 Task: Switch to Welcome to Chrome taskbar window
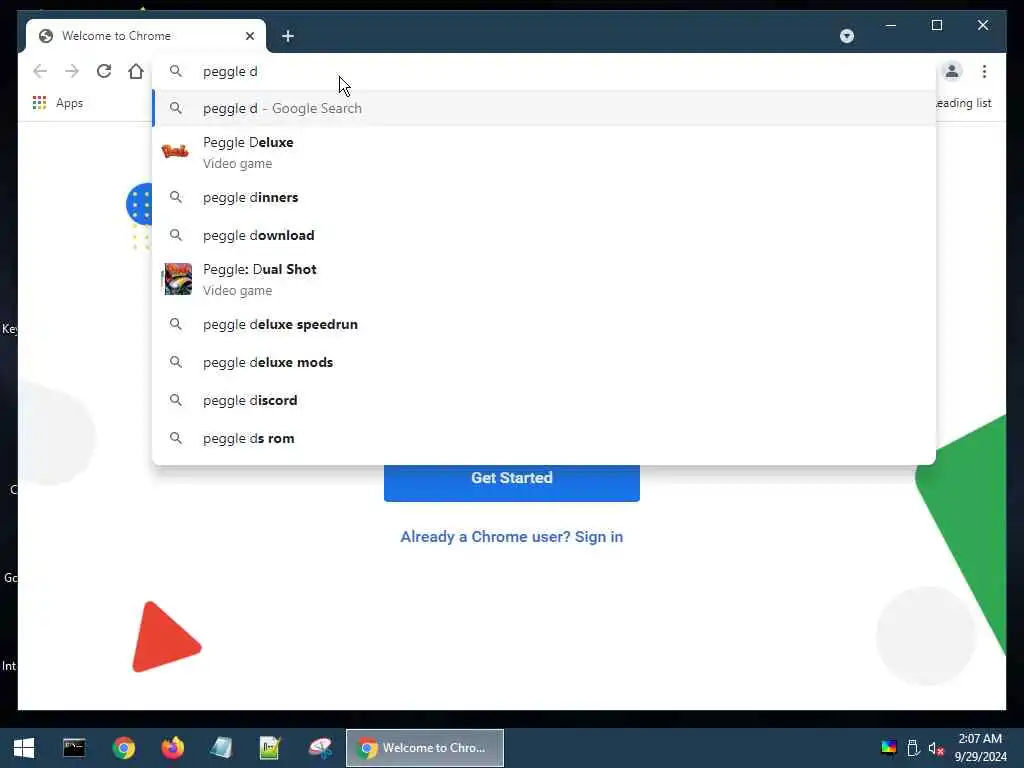(424, 748)
